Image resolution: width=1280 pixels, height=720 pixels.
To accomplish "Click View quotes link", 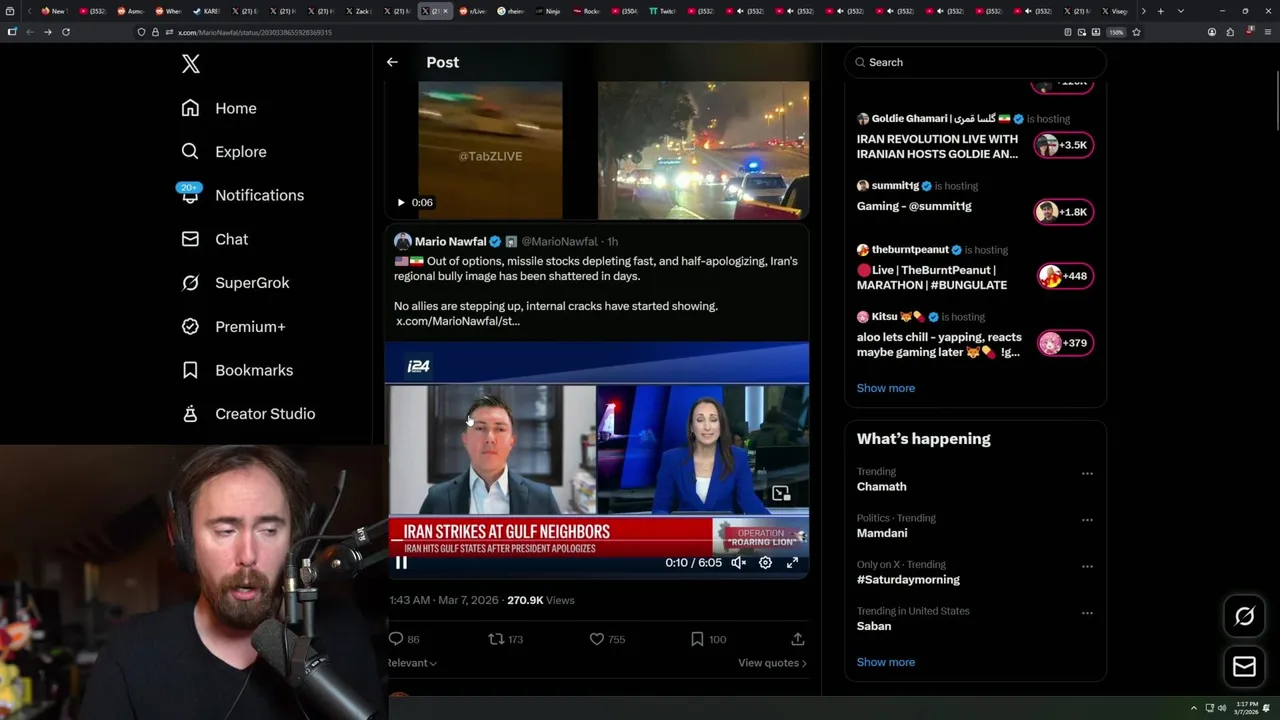I will point(772,663).
